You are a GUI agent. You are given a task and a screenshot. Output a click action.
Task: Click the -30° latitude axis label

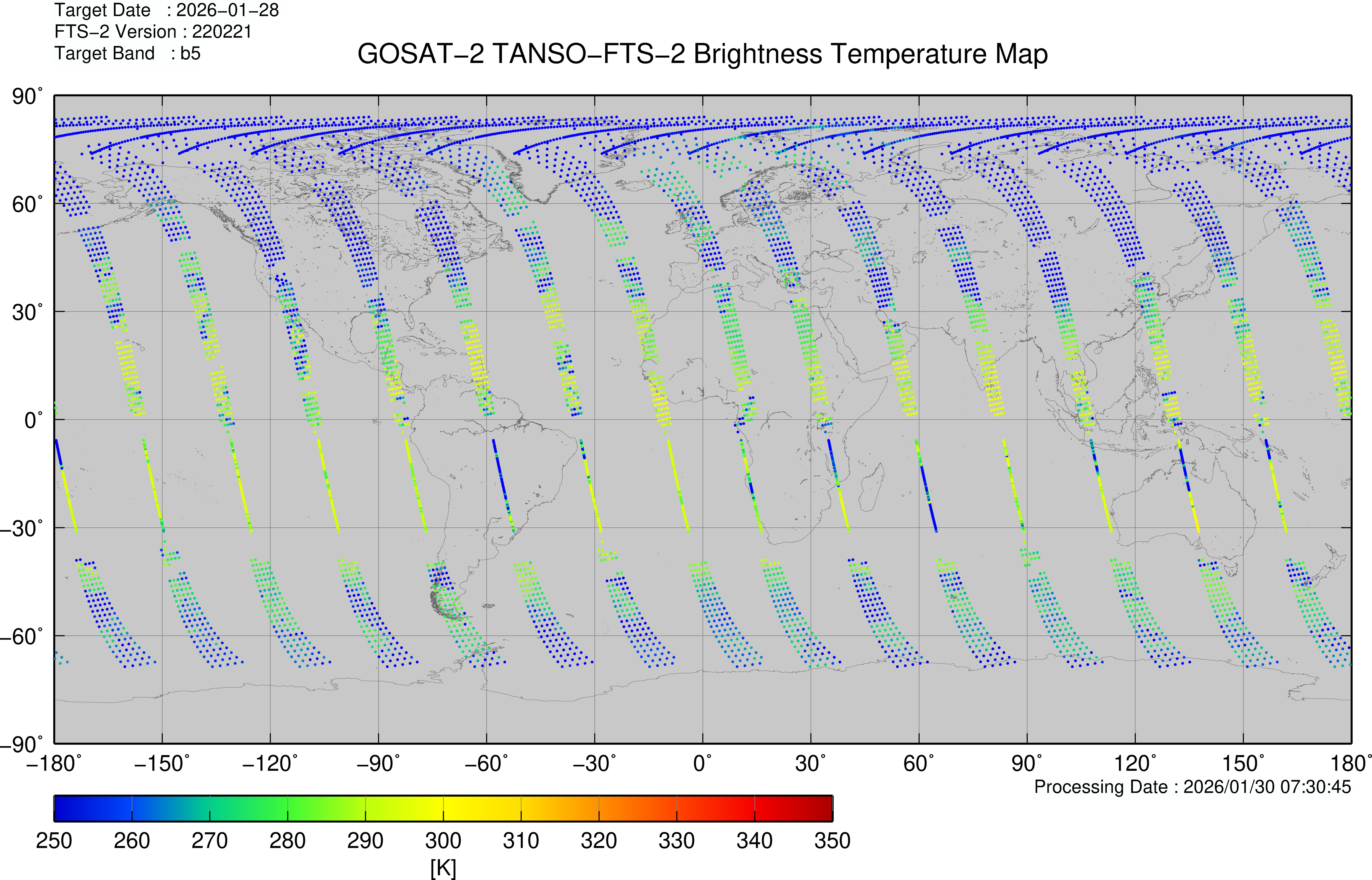pyautogui.click(x=21, y=528)
